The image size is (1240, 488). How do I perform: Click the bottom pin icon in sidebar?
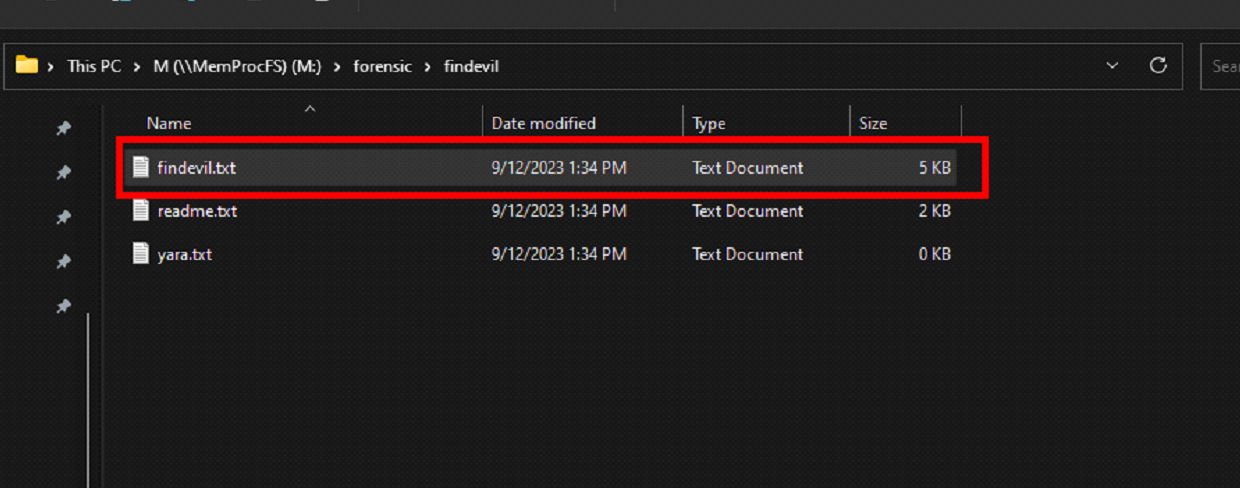coord(63,306)
